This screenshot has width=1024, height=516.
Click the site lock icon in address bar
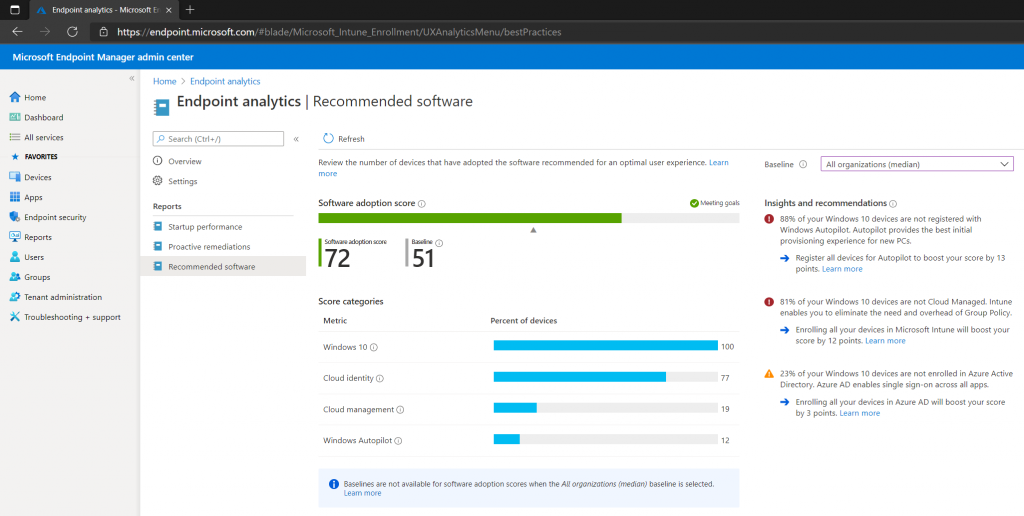(x=103, y=31)
